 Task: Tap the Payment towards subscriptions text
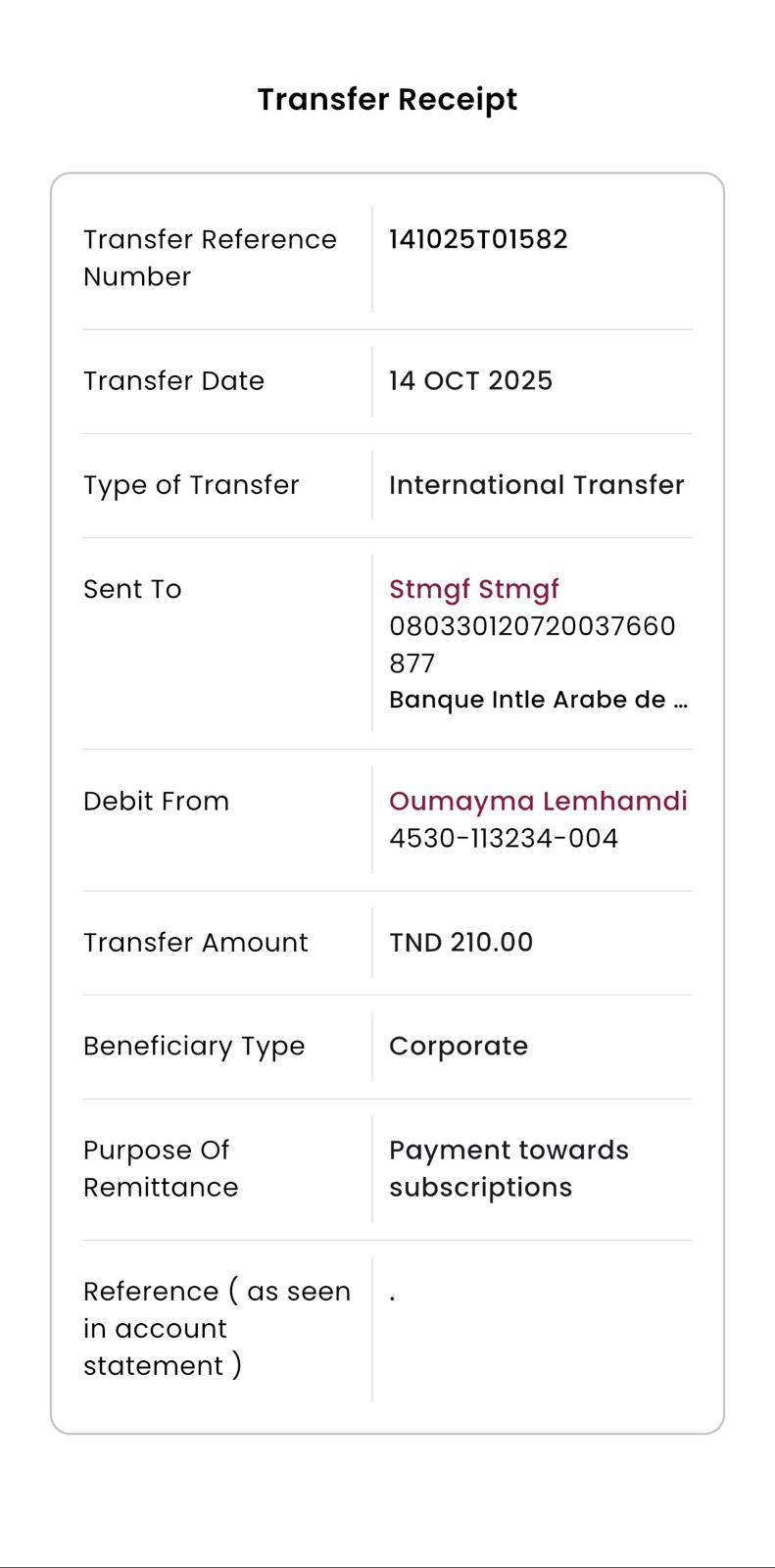click(509, 1168)
